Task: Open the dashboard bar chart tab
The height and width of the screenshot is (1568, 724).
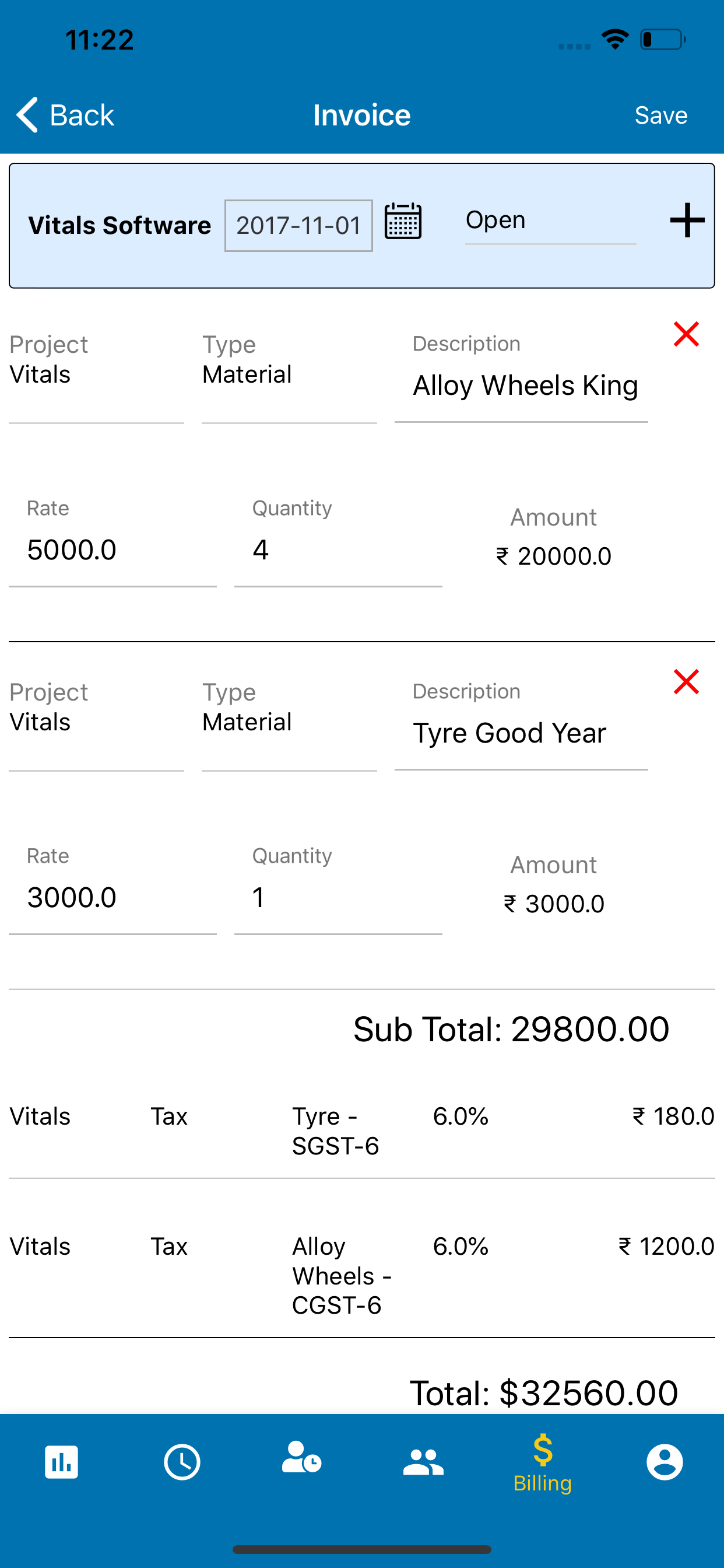Action: [61, 1461]
